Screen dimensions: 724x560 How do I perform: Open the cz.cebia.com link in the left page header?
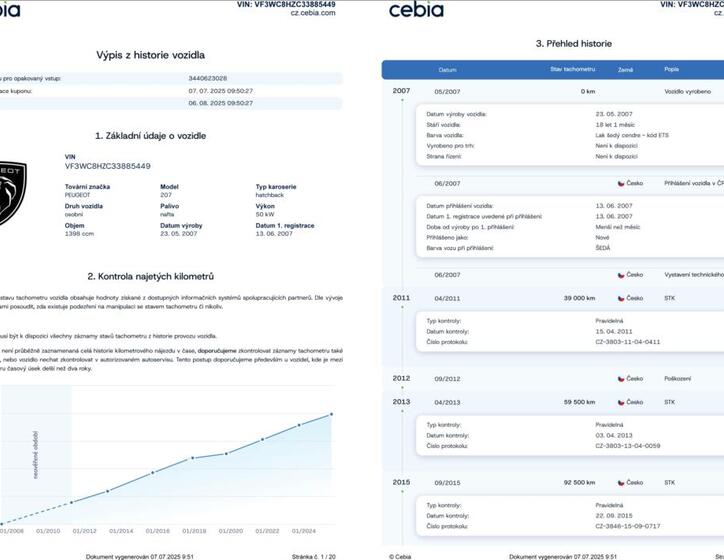[x=313, y=13]
